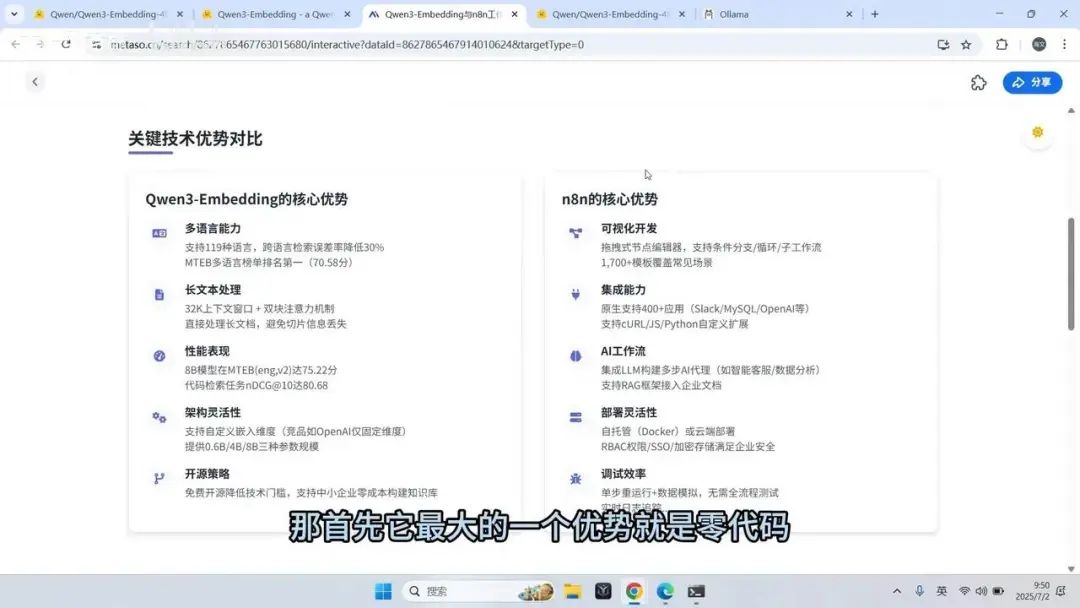Click the 开源策略 branch icon
The width and height of the screenshot is (1080, 608).
click(159, 479)
